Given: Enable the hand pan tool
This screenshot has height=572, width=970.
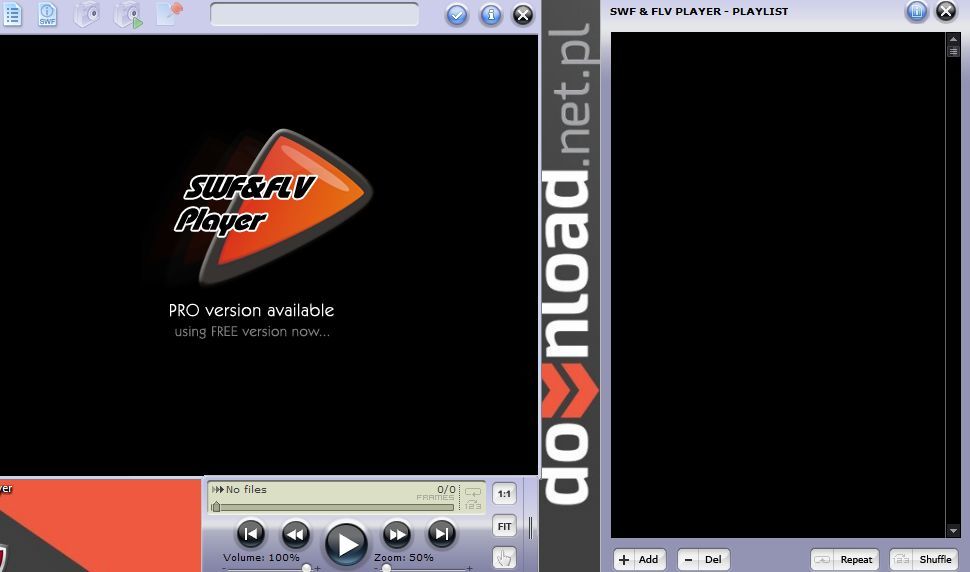Looking at the screenshot, I should [504, 558].
